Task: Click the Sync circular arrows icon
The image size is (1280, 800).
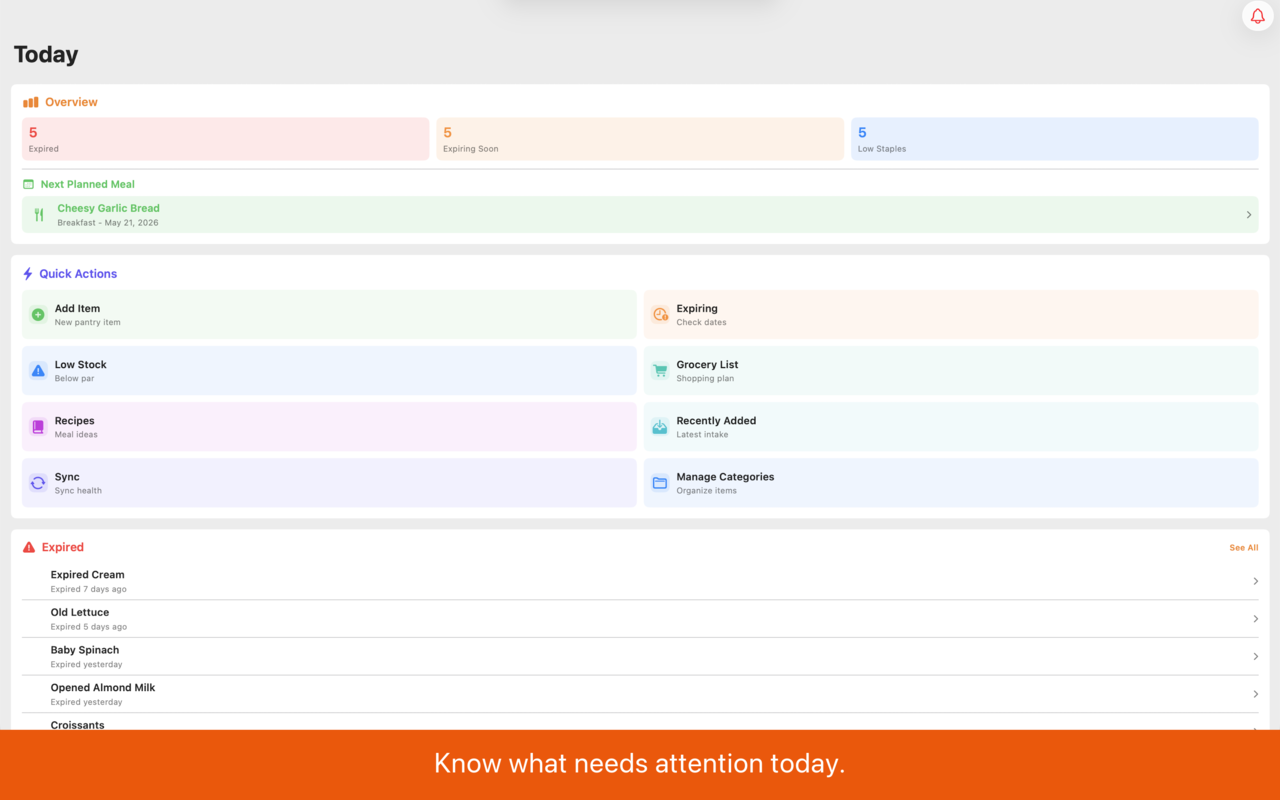Action: (38, 483)
